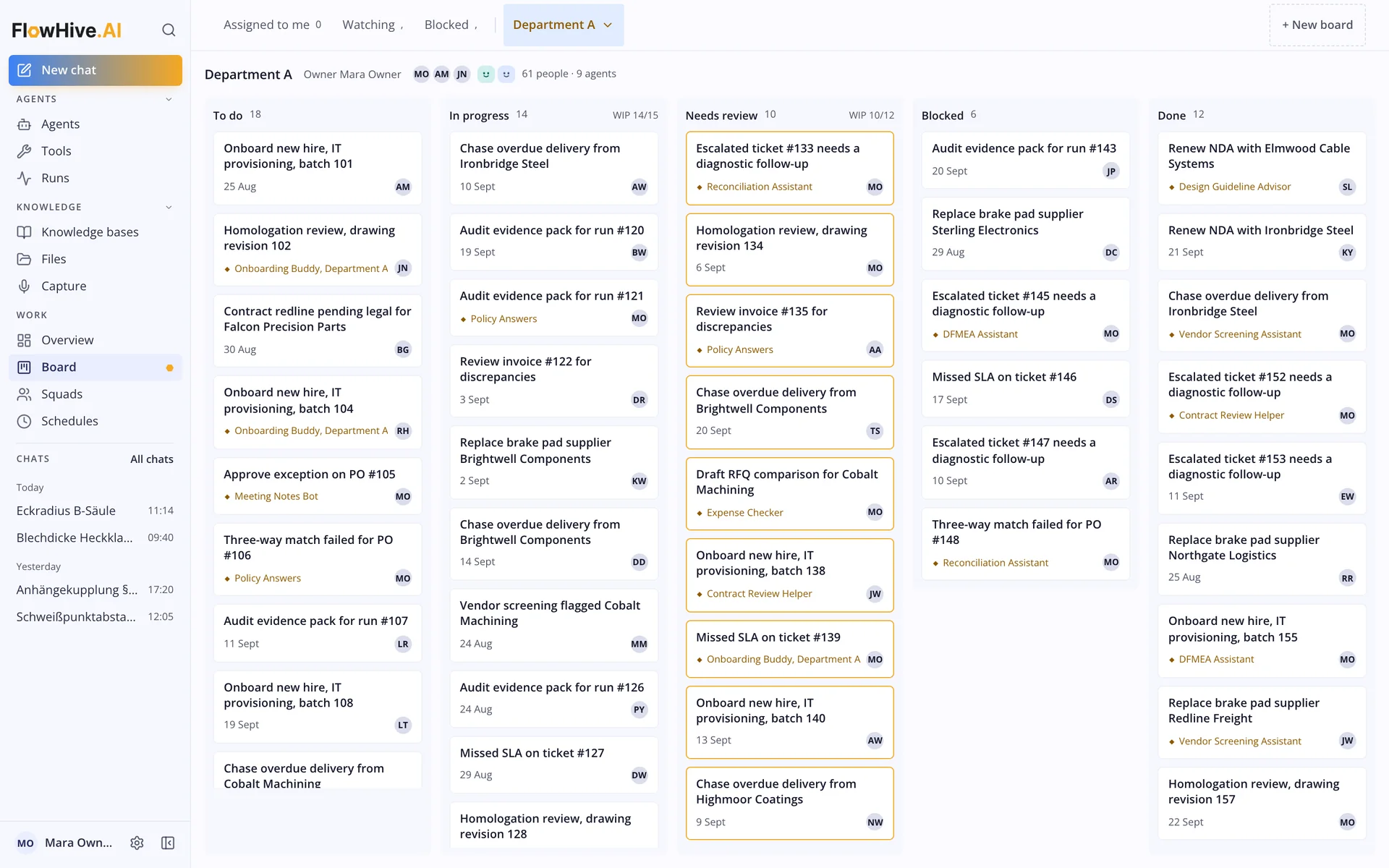Image resolution: width=1389 pixels, height=868 pixels.
Task: Open Squads in the sidebar
Action: click(x=95, y=394)
